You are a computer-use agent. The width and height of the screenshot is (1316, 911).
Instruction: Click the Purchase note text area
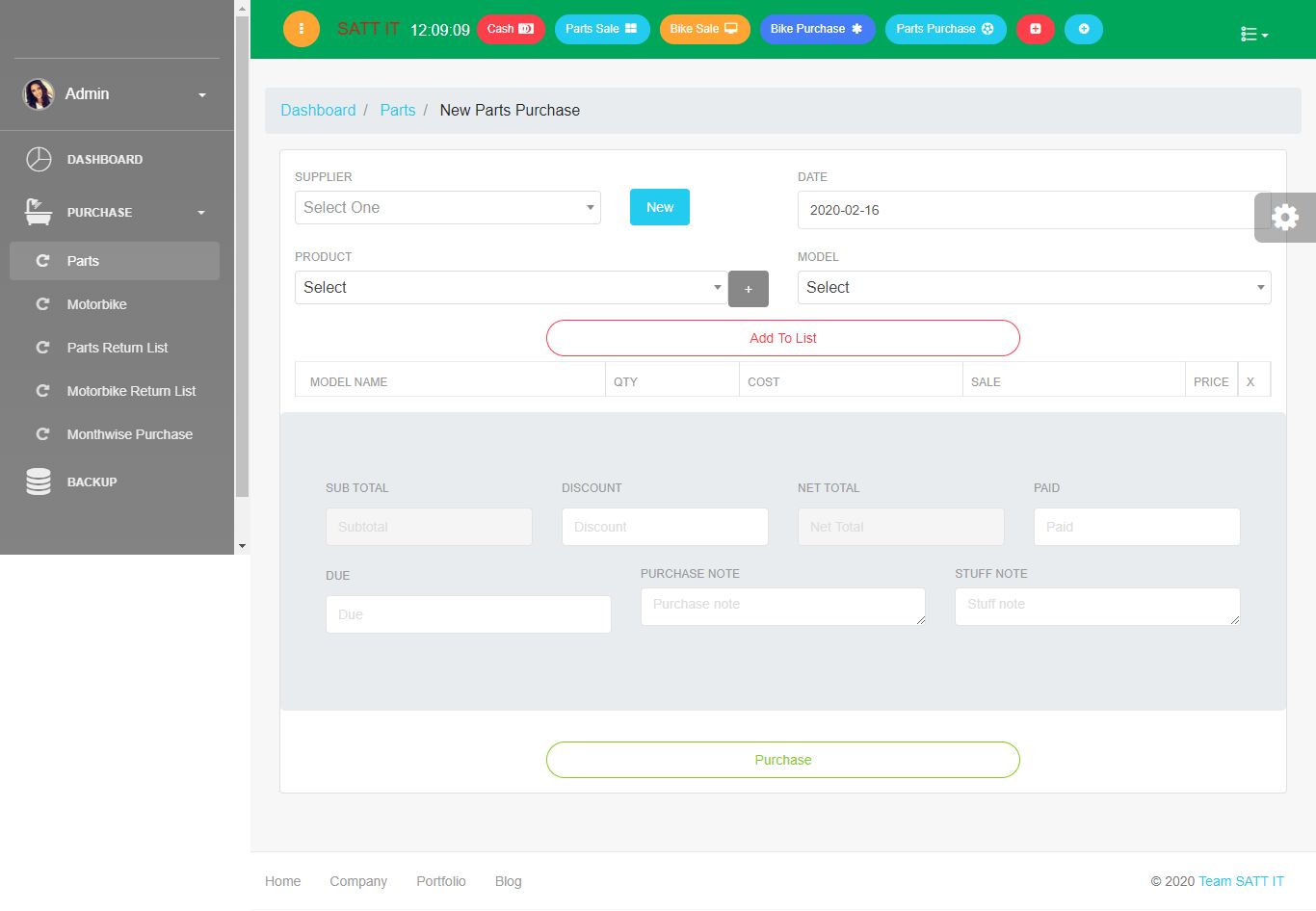(783, 607)
